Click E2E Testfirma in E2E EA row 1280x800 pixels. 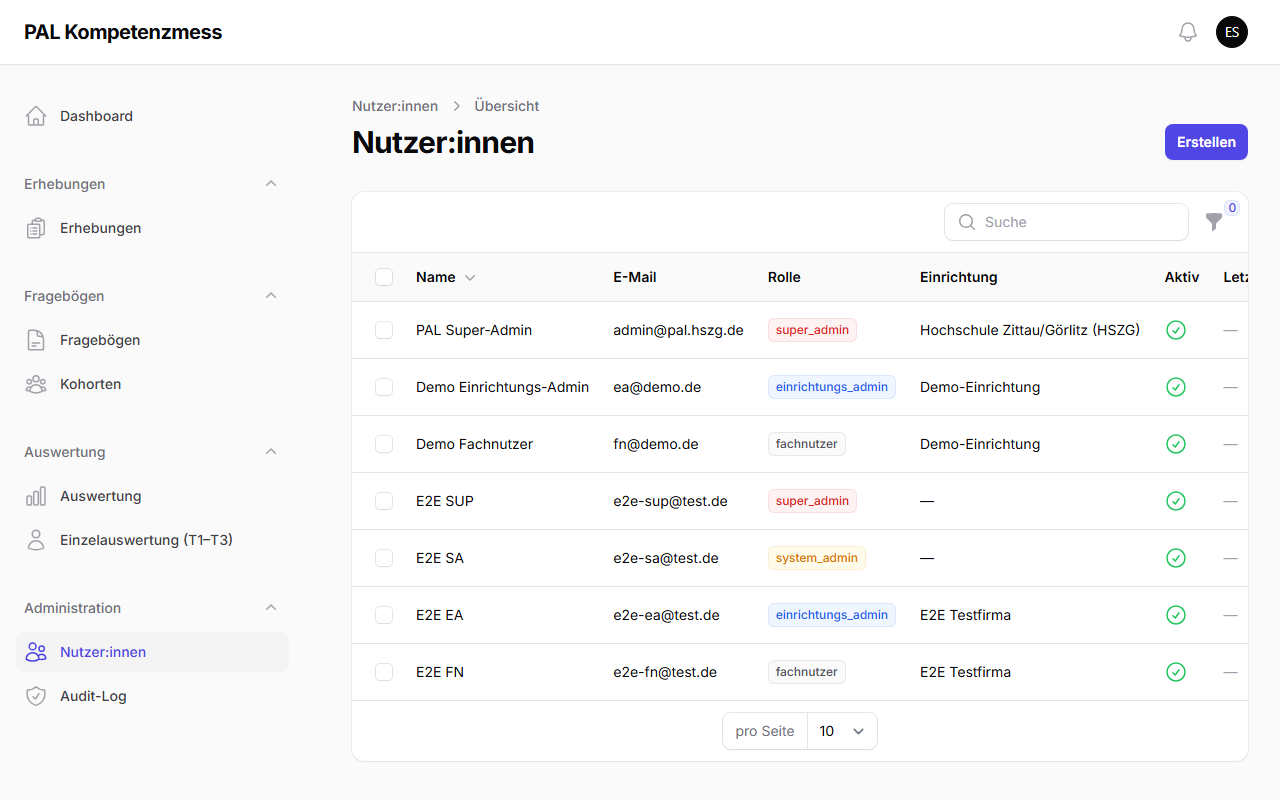[965, 615]
